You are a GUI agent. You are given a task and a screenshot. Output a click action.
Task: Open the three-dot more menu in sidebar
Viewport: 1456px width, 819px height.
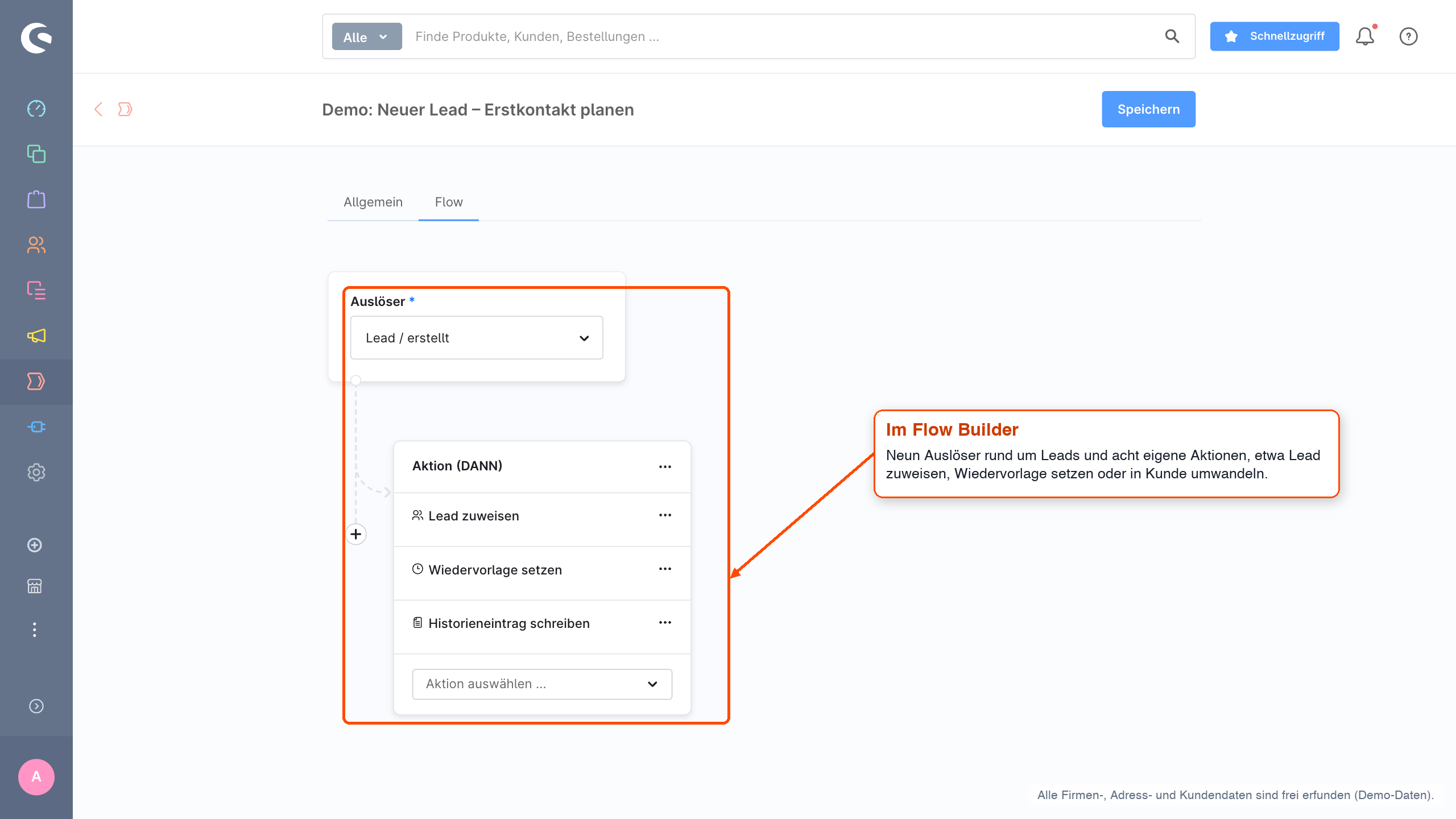coord(35,630)
